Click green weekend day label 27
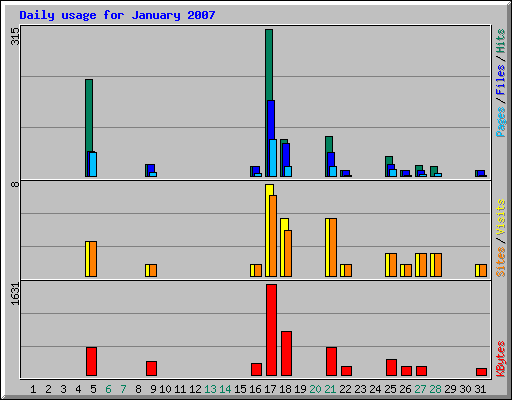The width and height of the screenshot is (512, 400). click(420, 389)
